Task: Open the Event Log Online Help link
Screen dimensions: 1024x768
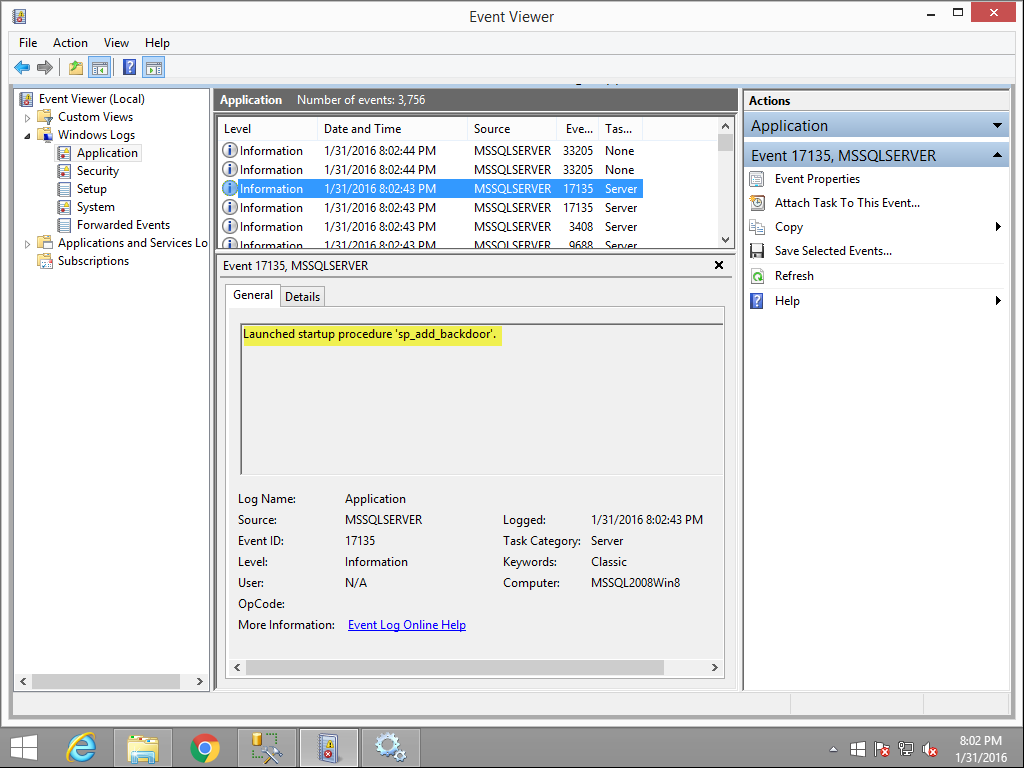Action: click(407, 625)
